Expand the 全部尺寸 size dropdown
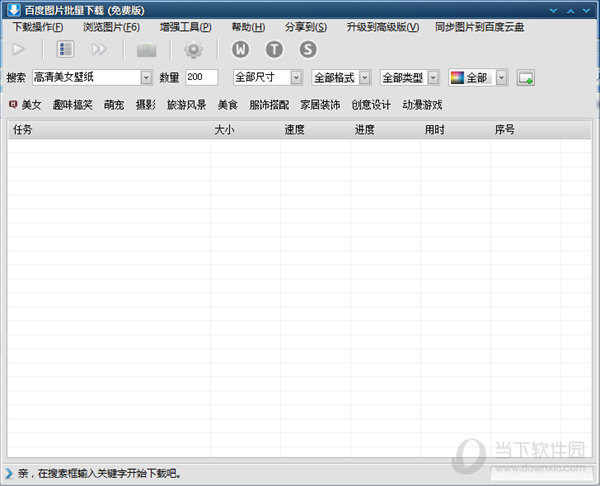 click(x=296, y=78)
